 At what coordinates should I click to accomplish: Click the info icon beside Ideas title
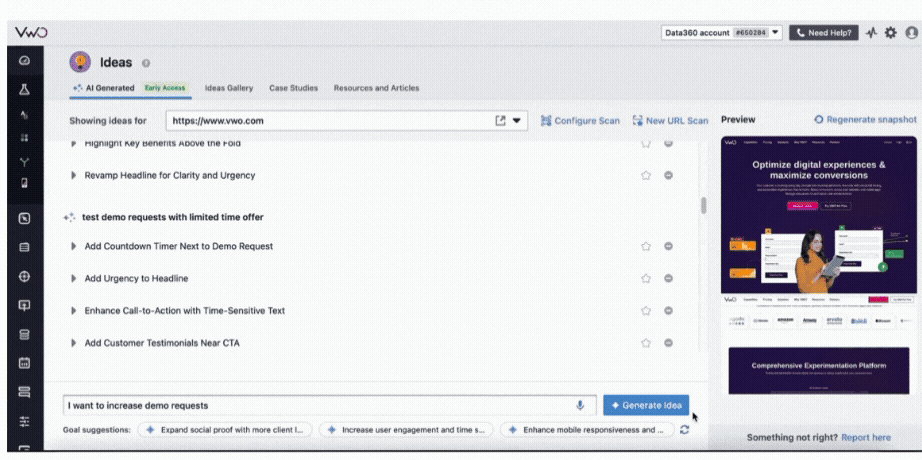tap(147, 63)
